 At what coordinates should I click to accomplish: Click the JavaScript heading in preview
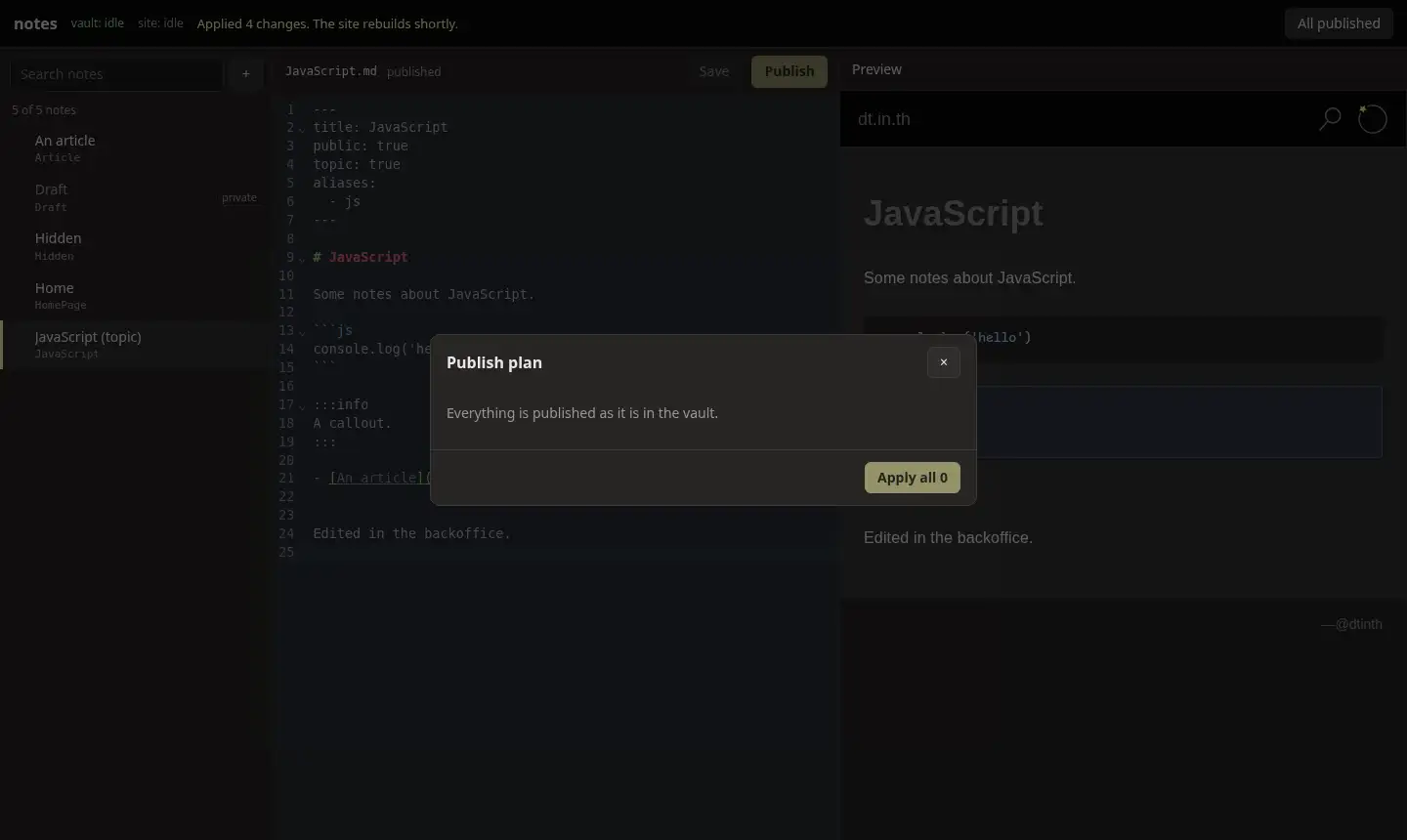(x=954, y=213)
